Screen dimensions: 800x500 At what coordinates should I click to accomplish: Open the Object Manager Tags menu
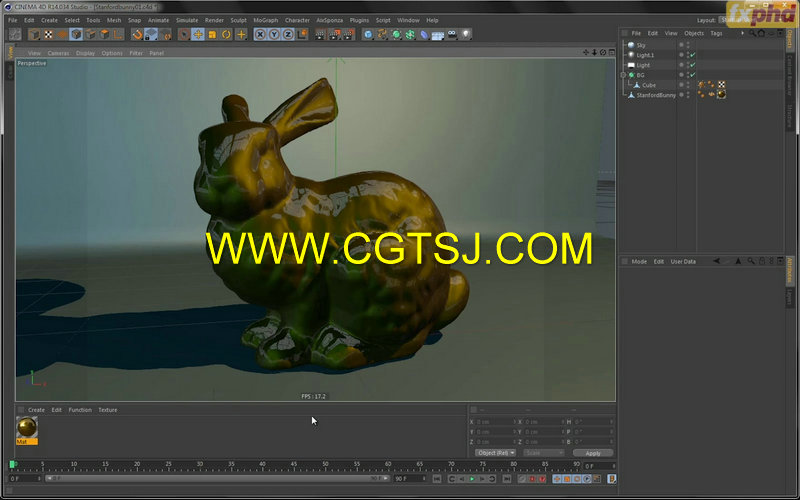click(x=716, y=33)
